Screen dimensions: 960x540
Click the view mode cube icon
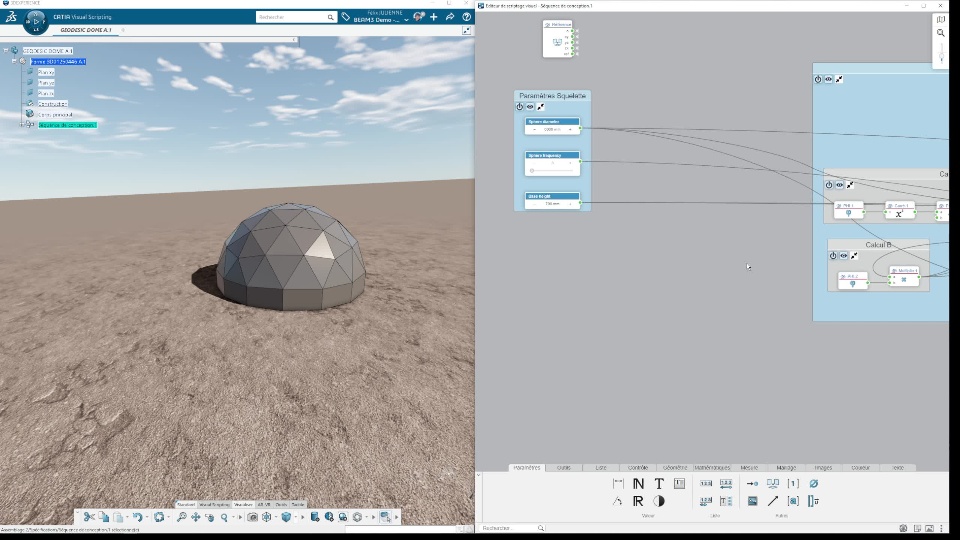[286, 517]
